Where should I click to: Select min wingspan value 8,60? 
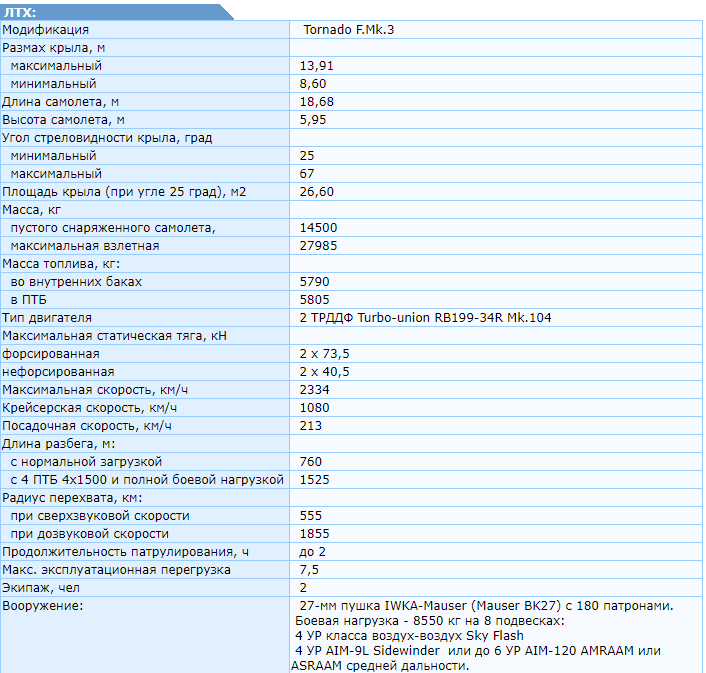(313, 84)
